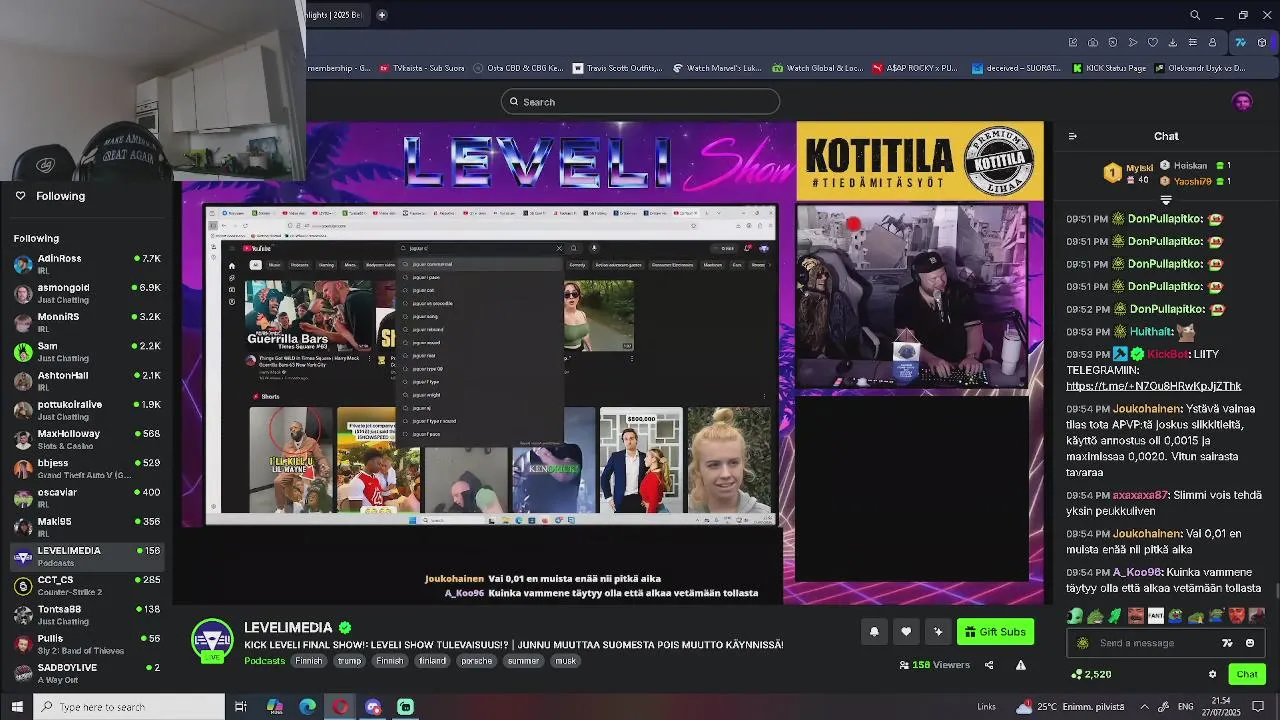The image size is (1280, 720).
Task: Open the TVkaista - Sub Suora bookmark
Action: [421, 68]
